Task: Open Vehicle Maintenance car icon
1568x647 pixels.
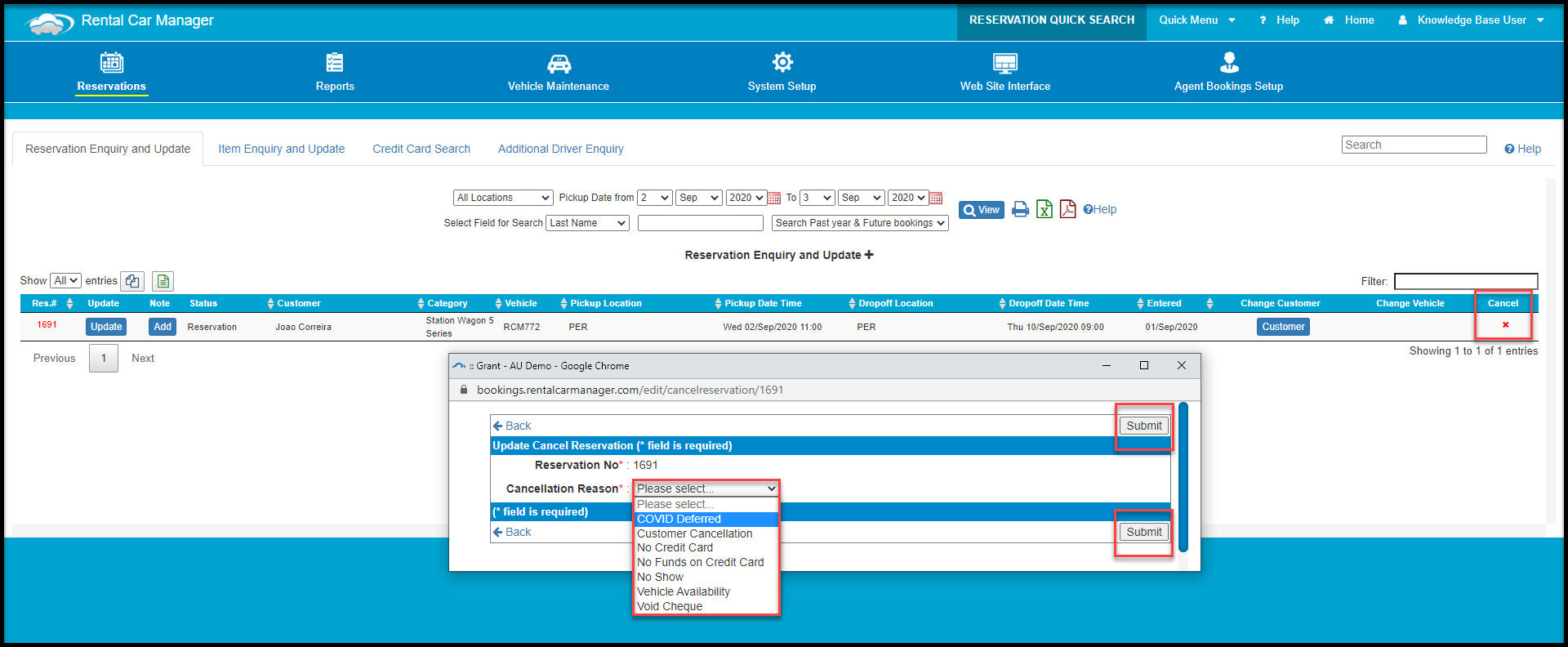Action: 559,63
